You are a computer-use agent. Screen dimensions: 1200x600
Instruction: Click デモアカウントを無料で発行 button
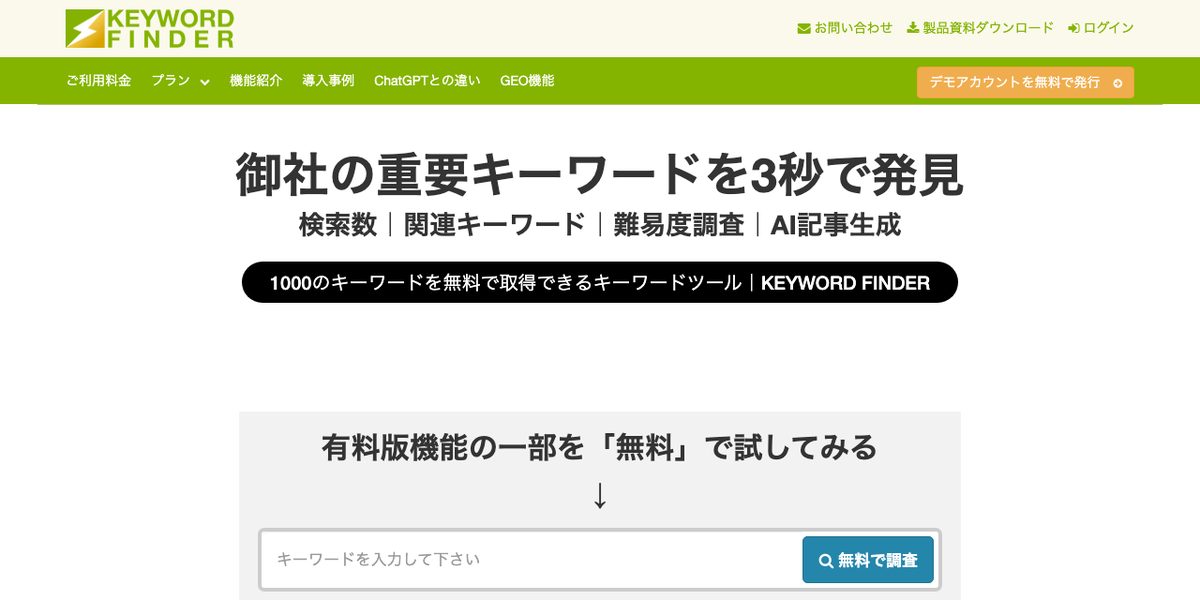(x=1025, y=82)
